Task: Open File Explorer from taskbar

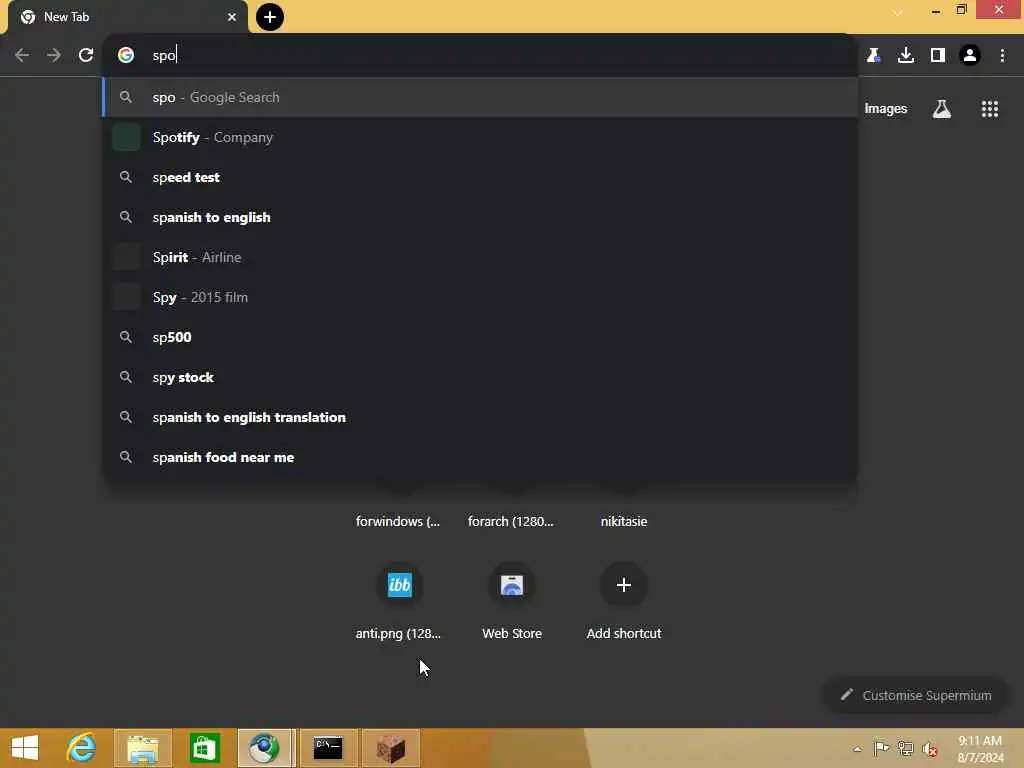Action: pos(143,748)
